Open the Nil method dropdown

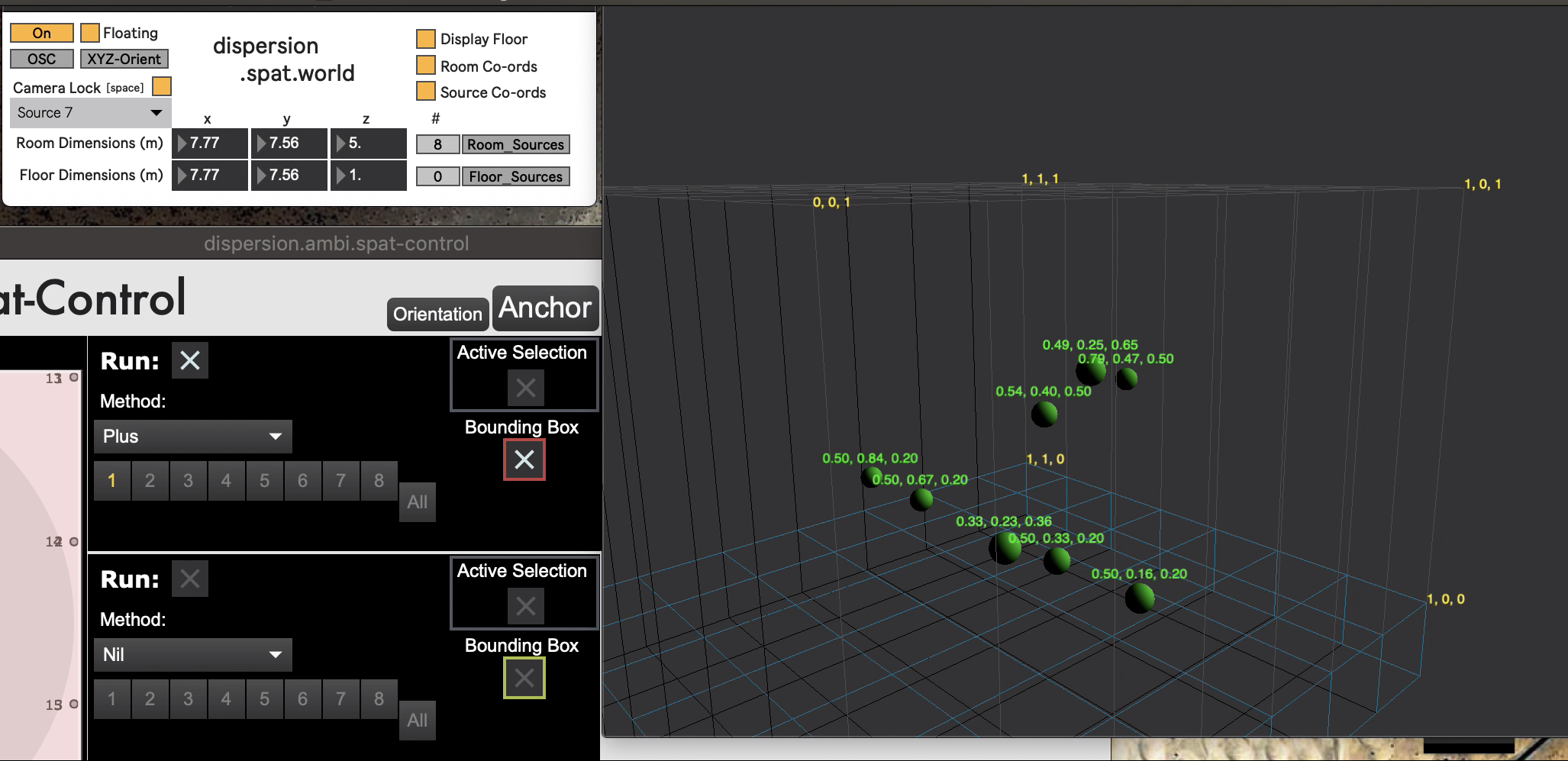coord(192,655)
